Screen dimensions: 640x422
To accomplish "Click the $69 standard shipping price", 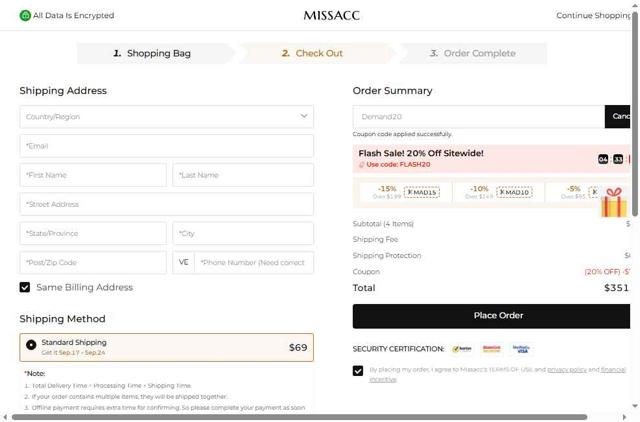I will (x=298, y=347).
